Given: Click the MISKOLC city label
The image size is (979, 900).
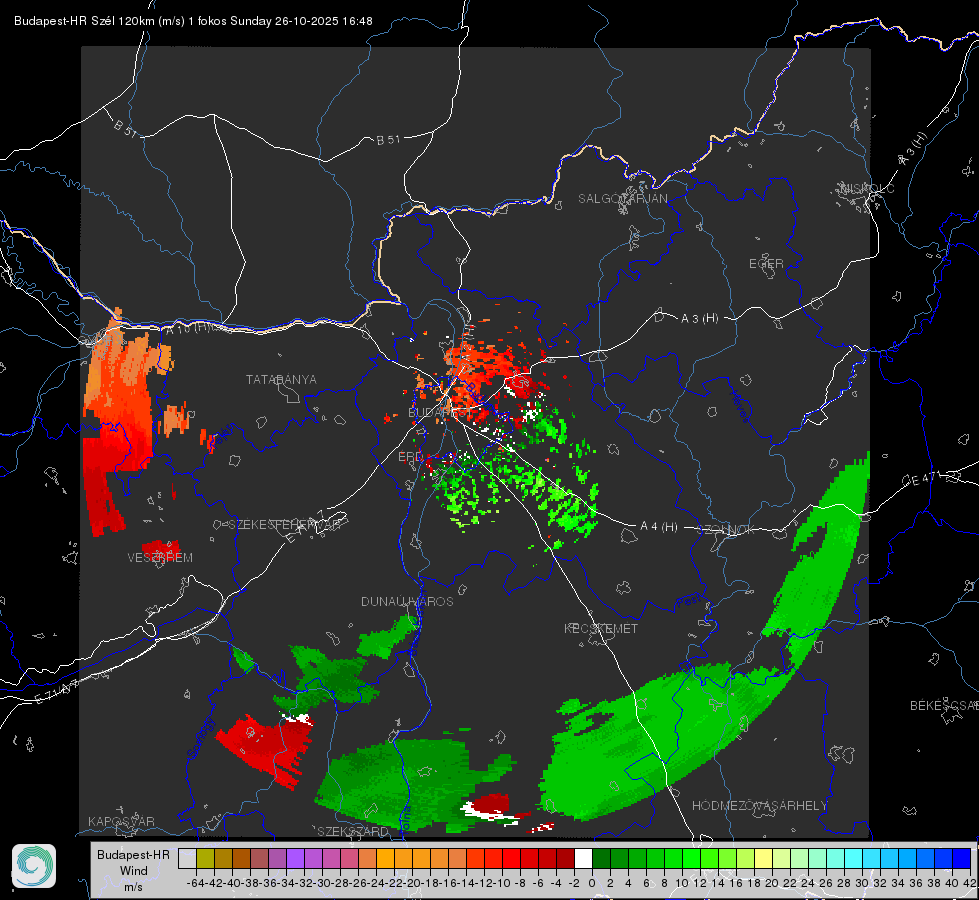Looking at the screenshot, I should (x=867, y=188).
